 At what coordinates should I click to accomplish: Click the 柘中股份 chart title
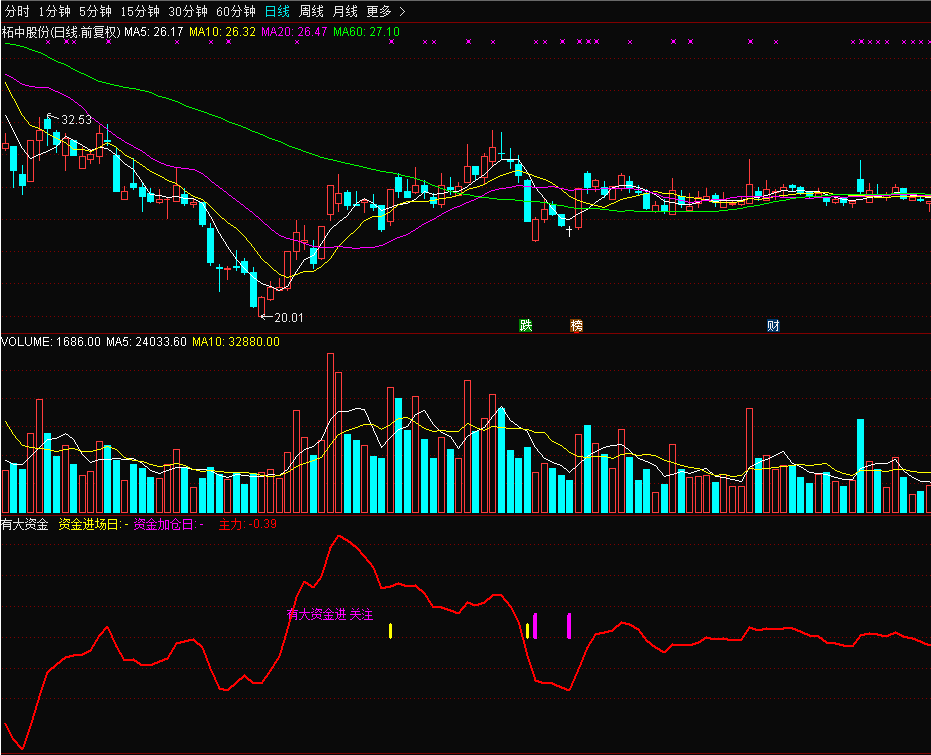point(61,32)
